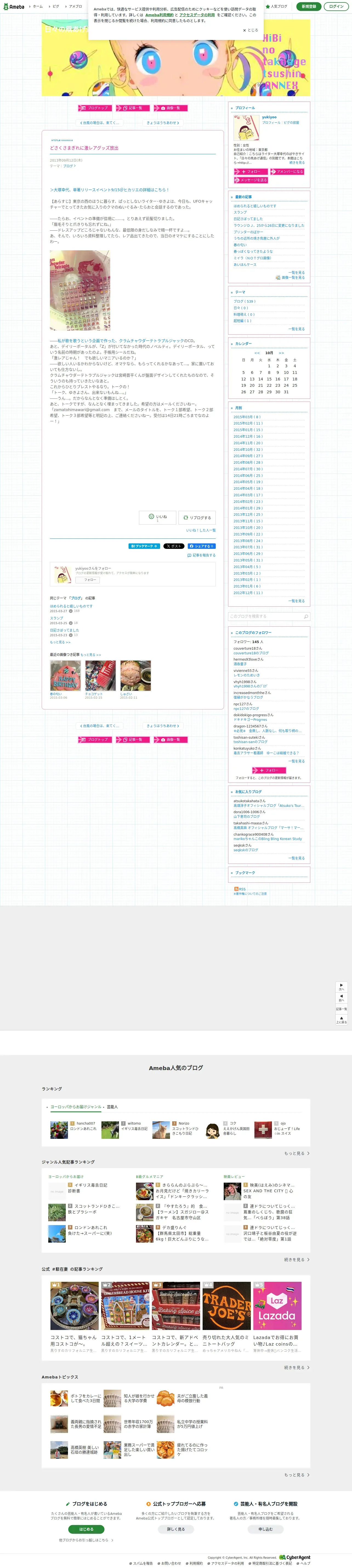Click アメブロ in top navigation
The width and height of the screenshot is (352, 1568).
[x=75, y=6]
